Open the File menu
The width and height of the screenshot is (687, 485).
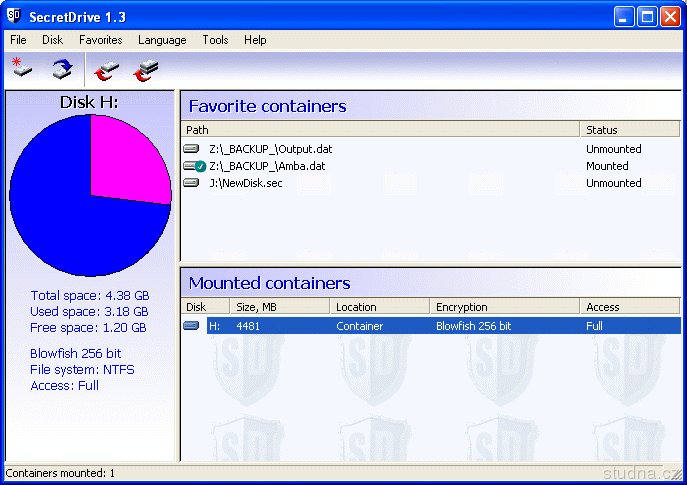coord(18,40)
